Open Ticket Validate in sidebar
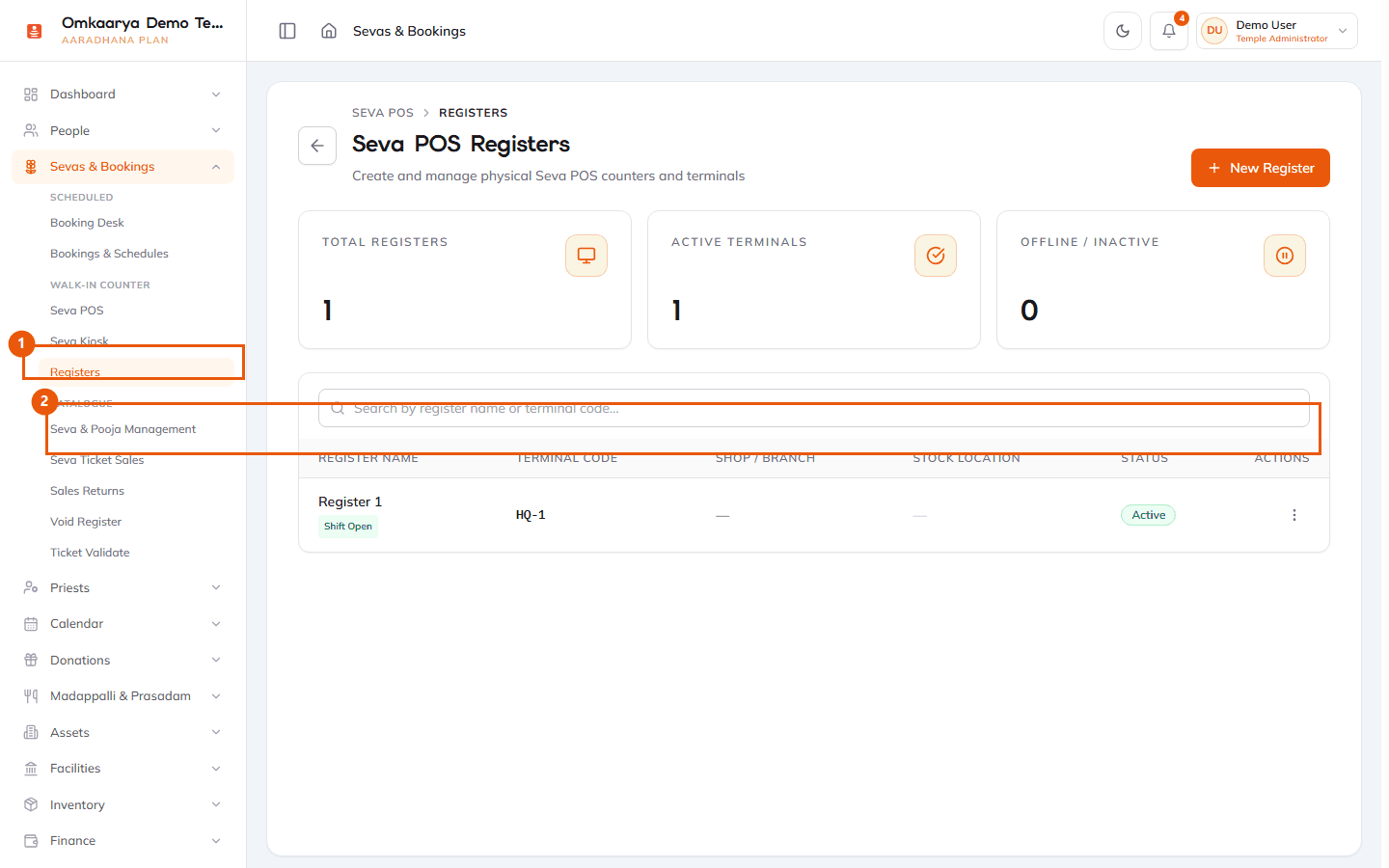 coord(90,553)
